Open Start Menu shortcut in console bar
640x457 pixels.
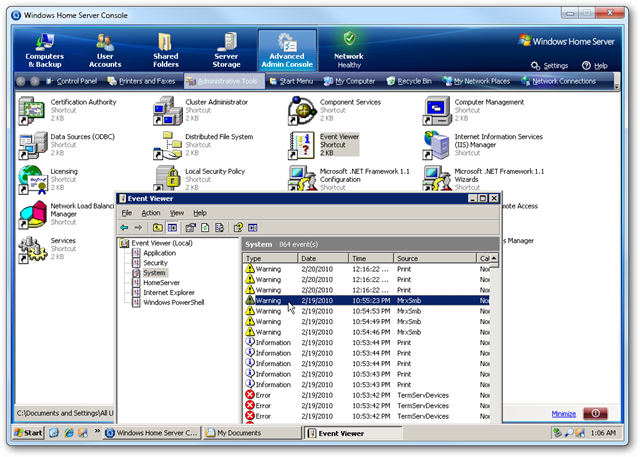291,81
